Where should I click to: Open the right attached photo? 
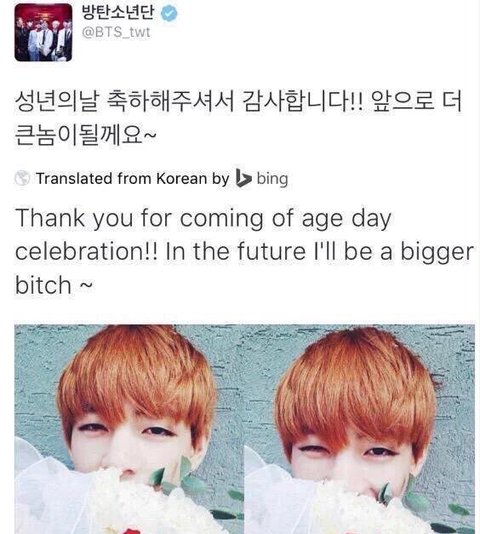coord(359,429)
